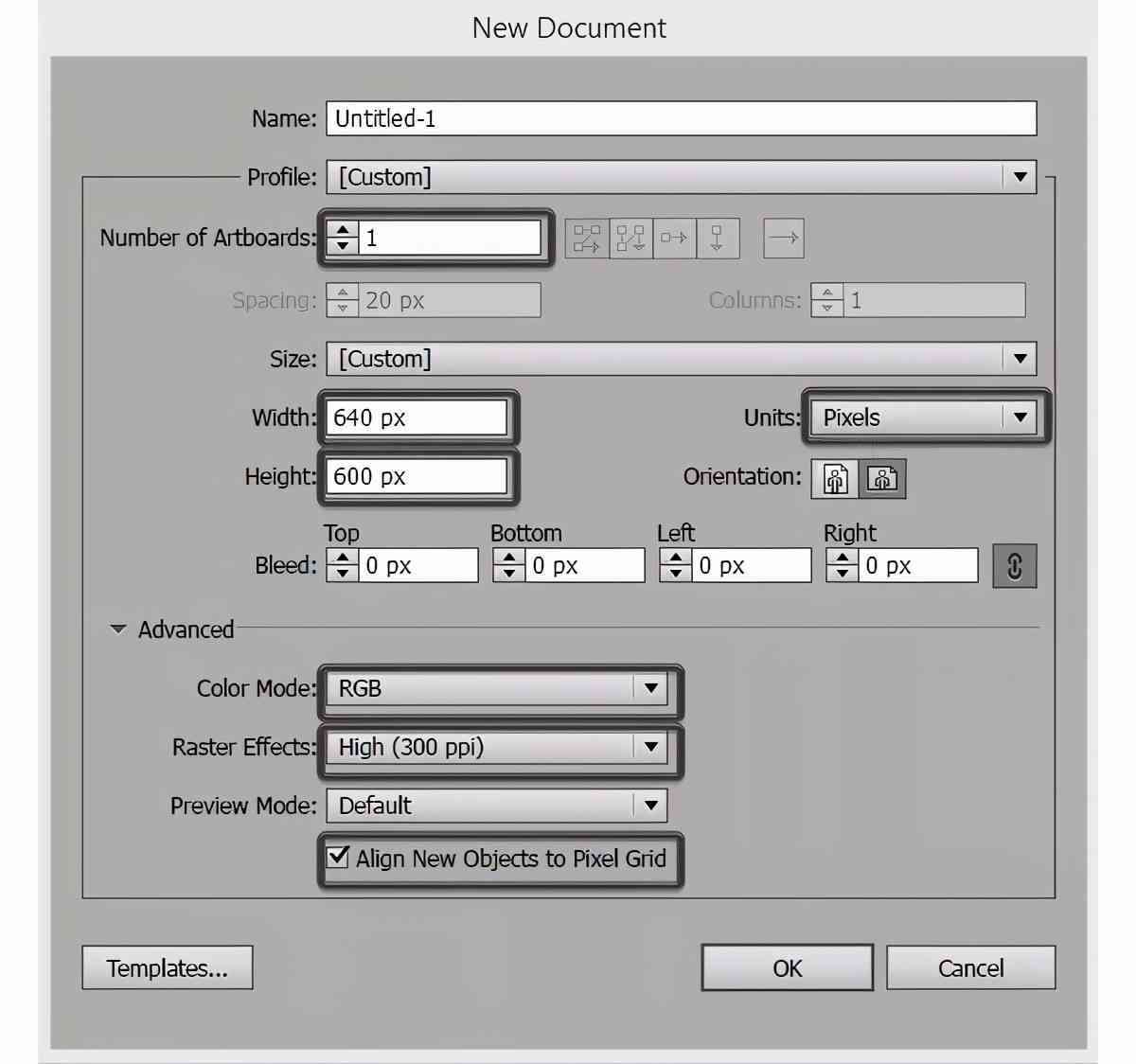Focus the Name field with Untitled-1
The image size is (1136, 1064).
(x=682, y=118)
